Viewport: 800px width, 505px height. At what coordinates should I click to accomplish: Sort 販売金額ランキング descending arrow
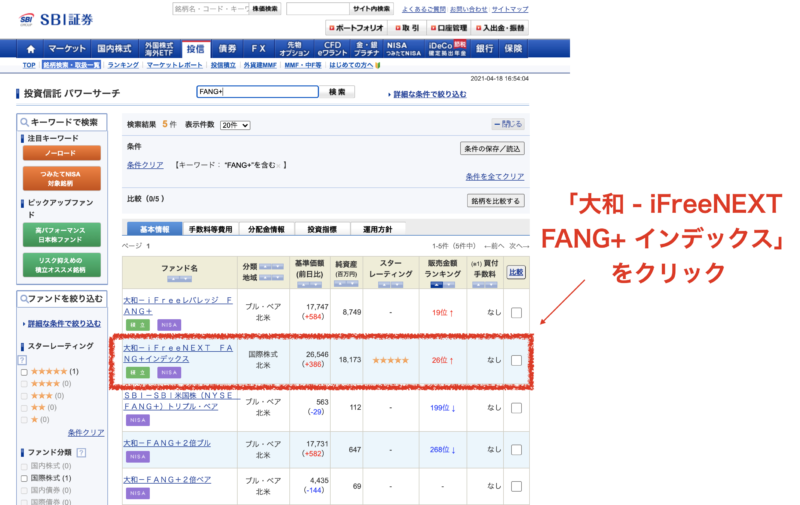pos(449,285)
